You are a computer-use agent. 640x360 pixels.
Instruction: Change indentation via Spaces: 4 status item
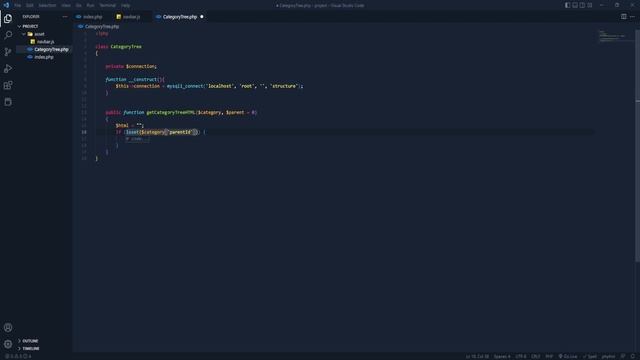coord(502,356)
